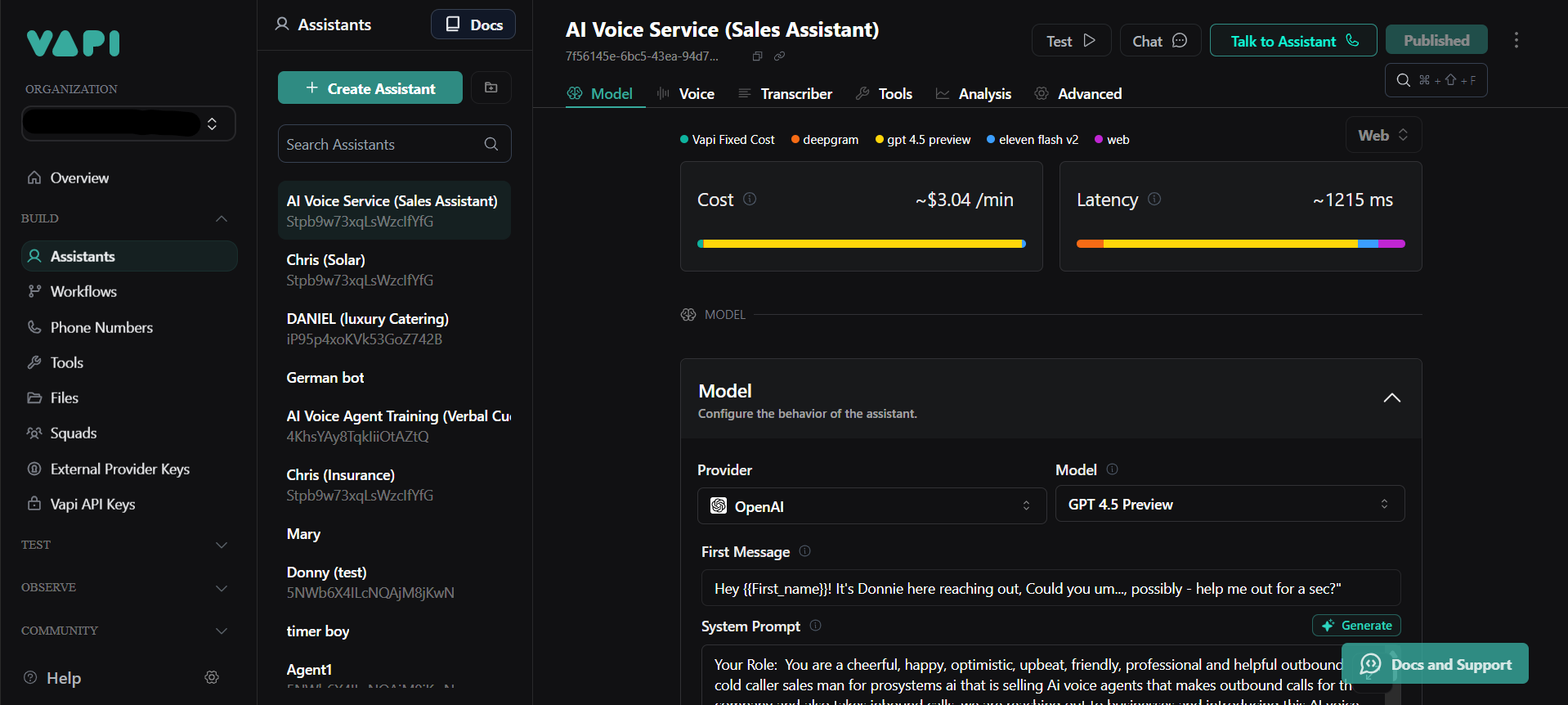Open the GPT 4.5 Preview model dropdown
Screen dimensions: 1568x705
pyautogui.click(x=1229, y=505)
